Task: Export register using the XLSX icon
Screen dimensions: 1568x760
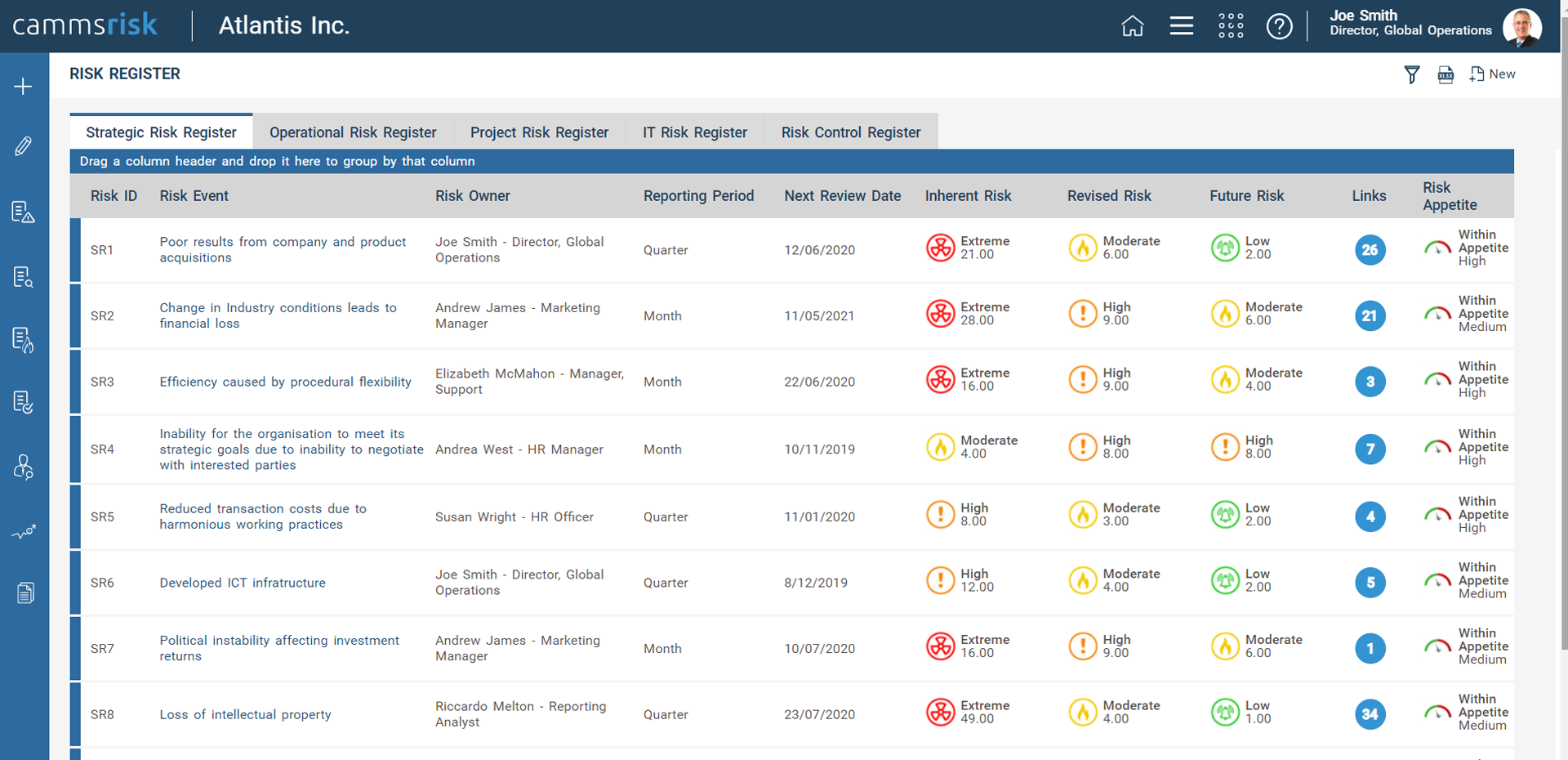Action: [x=1445, y=75]
